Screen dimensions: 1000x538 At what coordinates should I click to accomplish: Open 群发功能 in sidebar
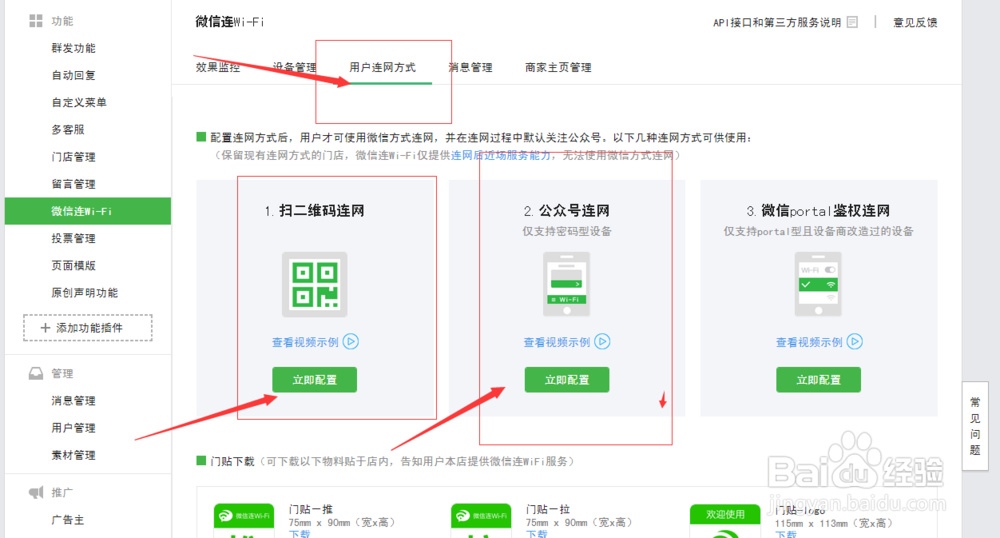pos(73,48)
